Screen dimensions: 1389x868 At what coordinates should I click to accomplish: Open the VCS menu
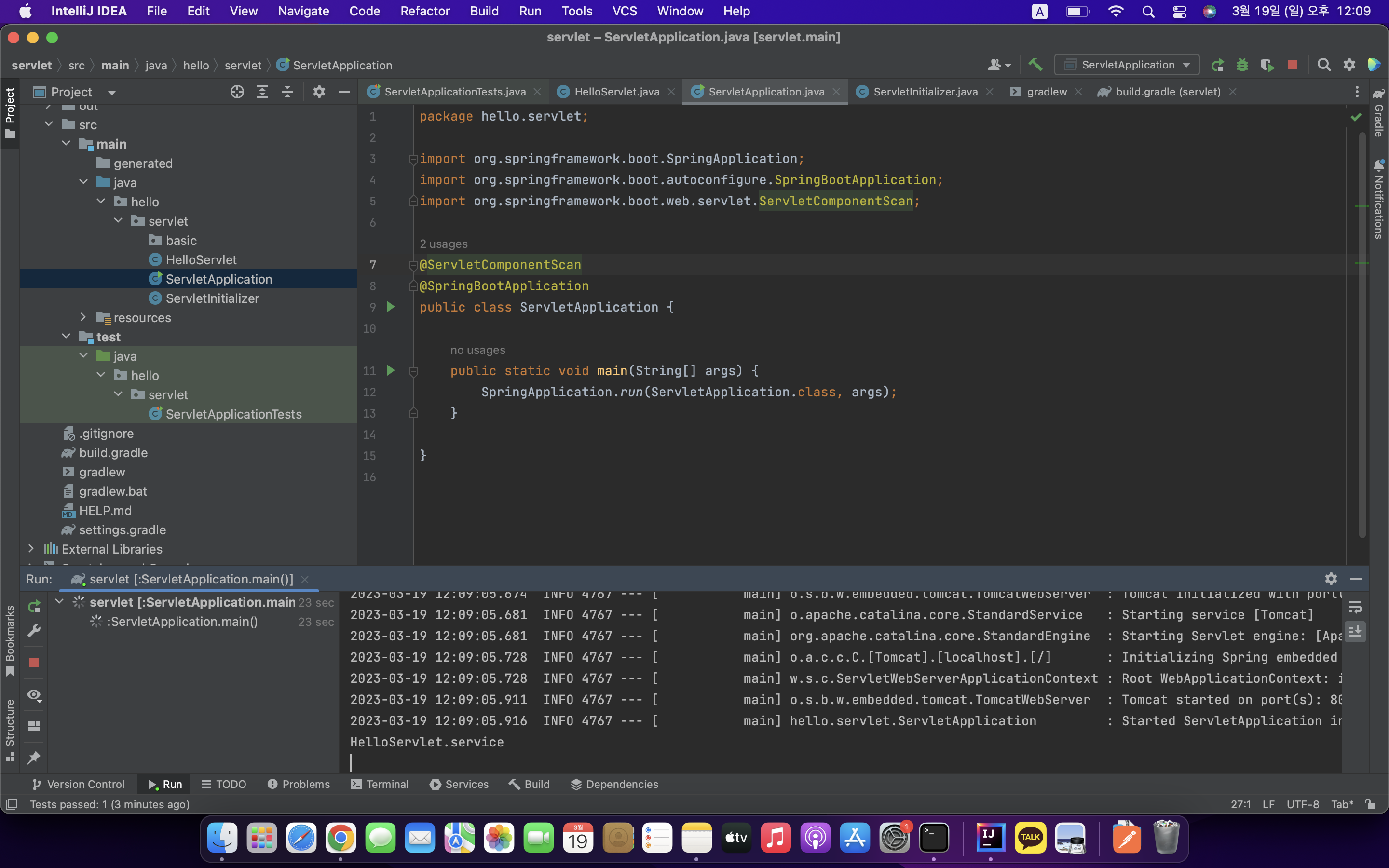[625, 11]
